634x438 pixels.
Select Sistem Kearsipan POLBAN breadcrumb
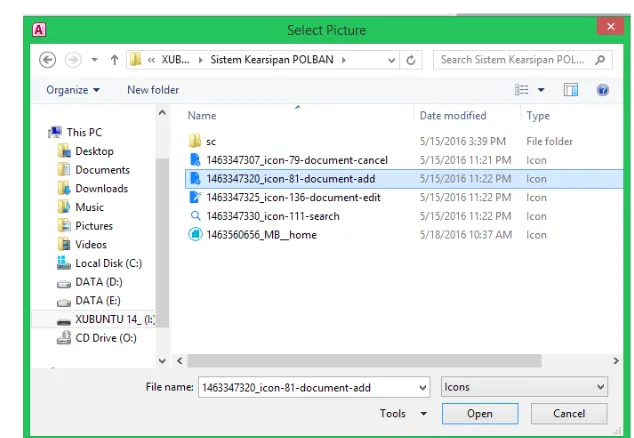point(272,60)
